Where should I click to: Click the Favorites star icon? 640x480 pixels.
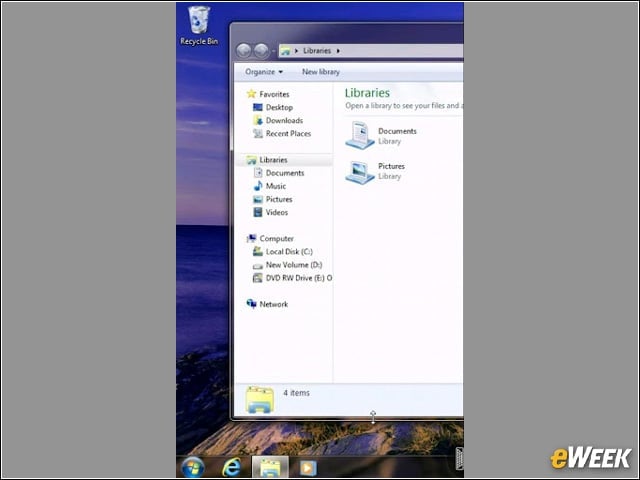click(251, 94)
